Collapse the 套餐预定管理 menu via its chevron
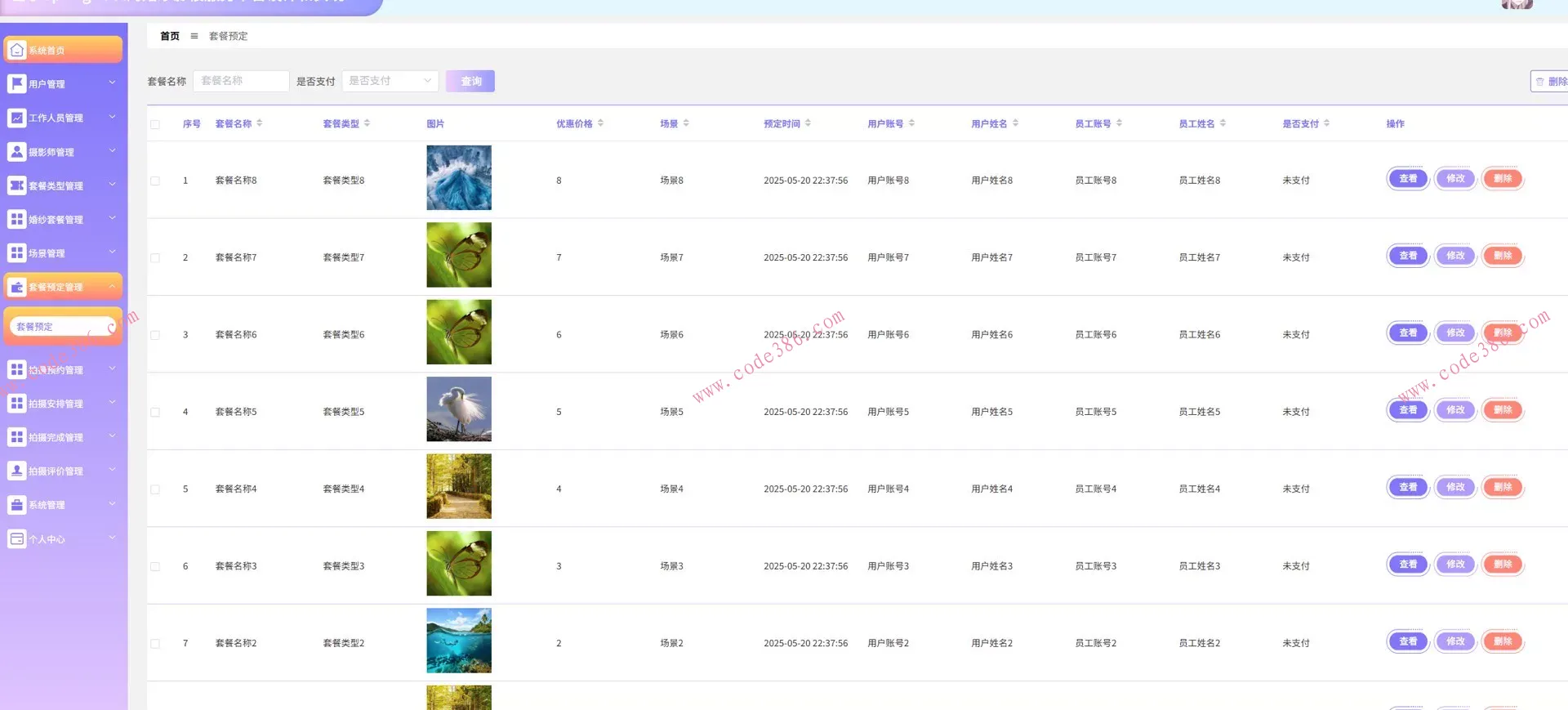The image size is (1568, 710). point(112,287)
